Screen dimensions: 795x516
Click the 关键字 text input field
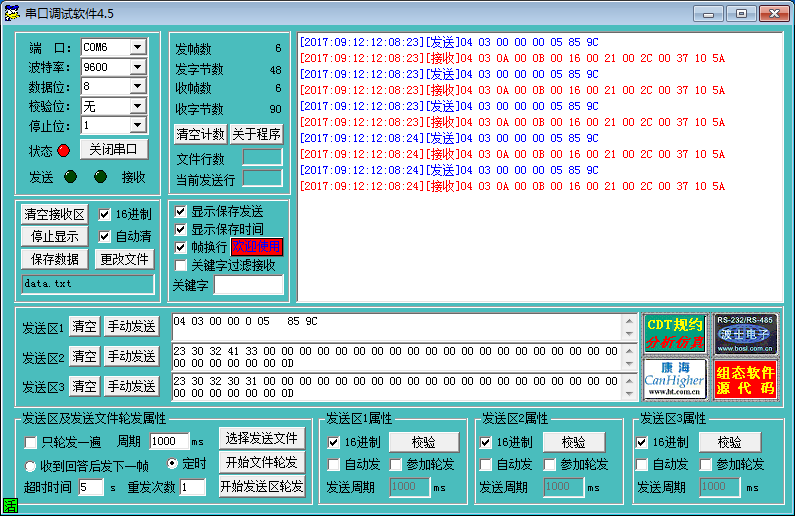click(x=249, y=285)
